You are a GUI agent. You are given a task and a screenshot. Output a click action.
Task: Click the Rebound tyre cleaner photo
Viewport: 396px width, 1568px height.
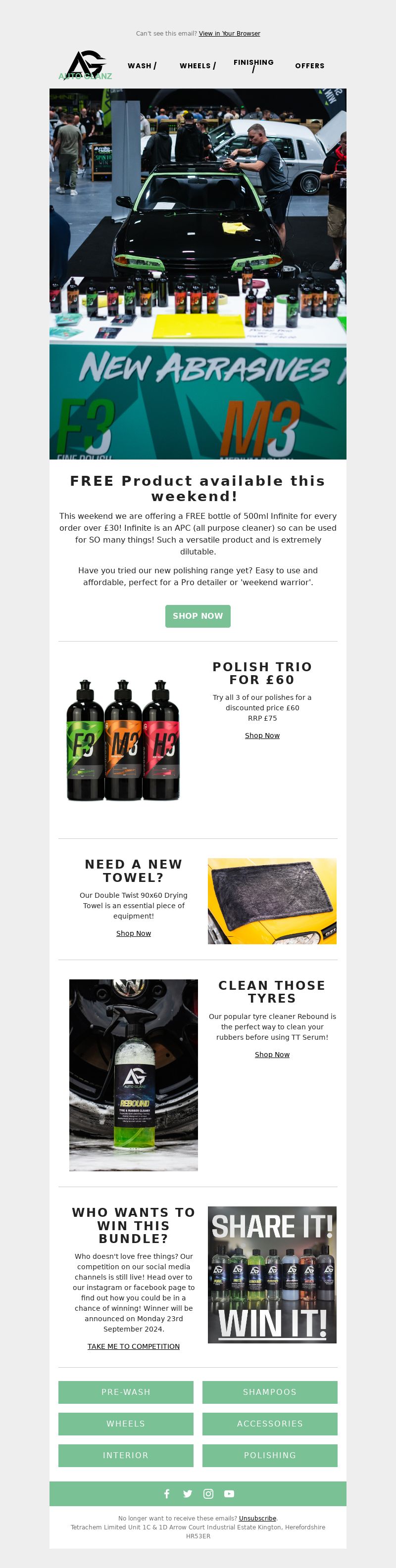coord(134,1074)
